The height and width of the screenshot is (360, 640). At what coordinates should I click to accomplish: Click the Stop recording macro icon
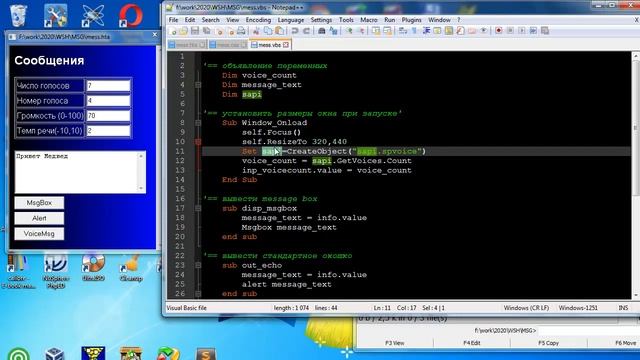click(510, 31)
